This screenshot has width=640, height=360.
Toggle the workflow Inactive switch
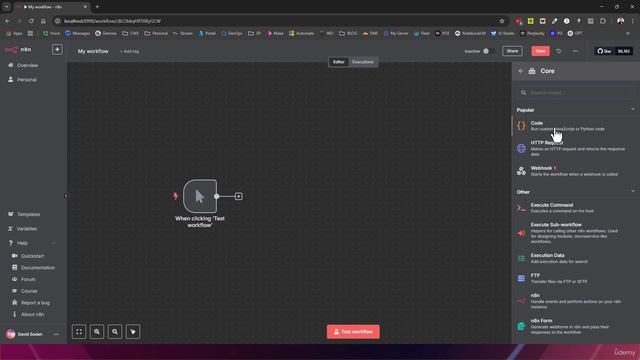pyautogui.click(x=488, y=51)
